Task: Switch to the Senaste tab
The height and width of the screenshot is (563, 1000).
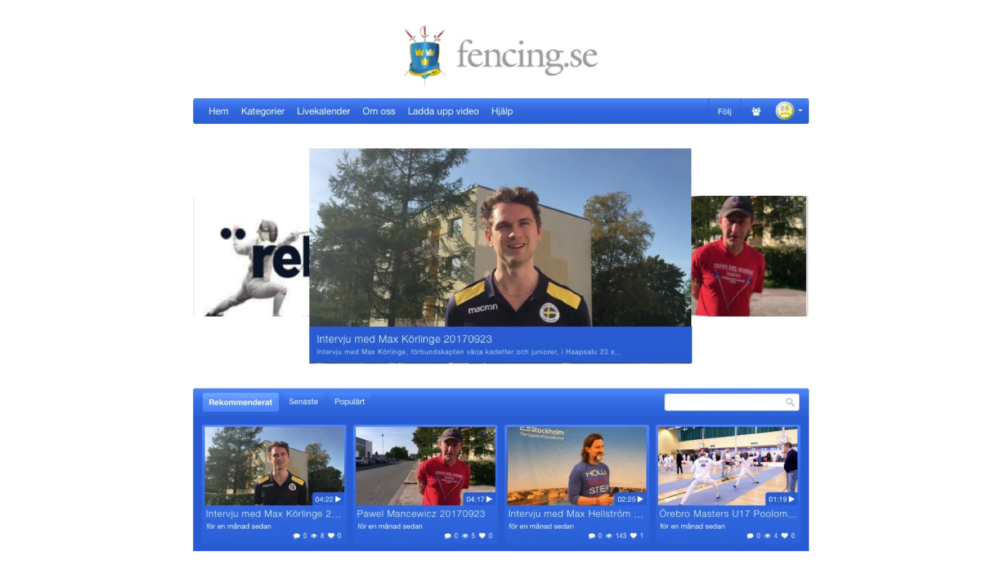Action: (303, 402)
